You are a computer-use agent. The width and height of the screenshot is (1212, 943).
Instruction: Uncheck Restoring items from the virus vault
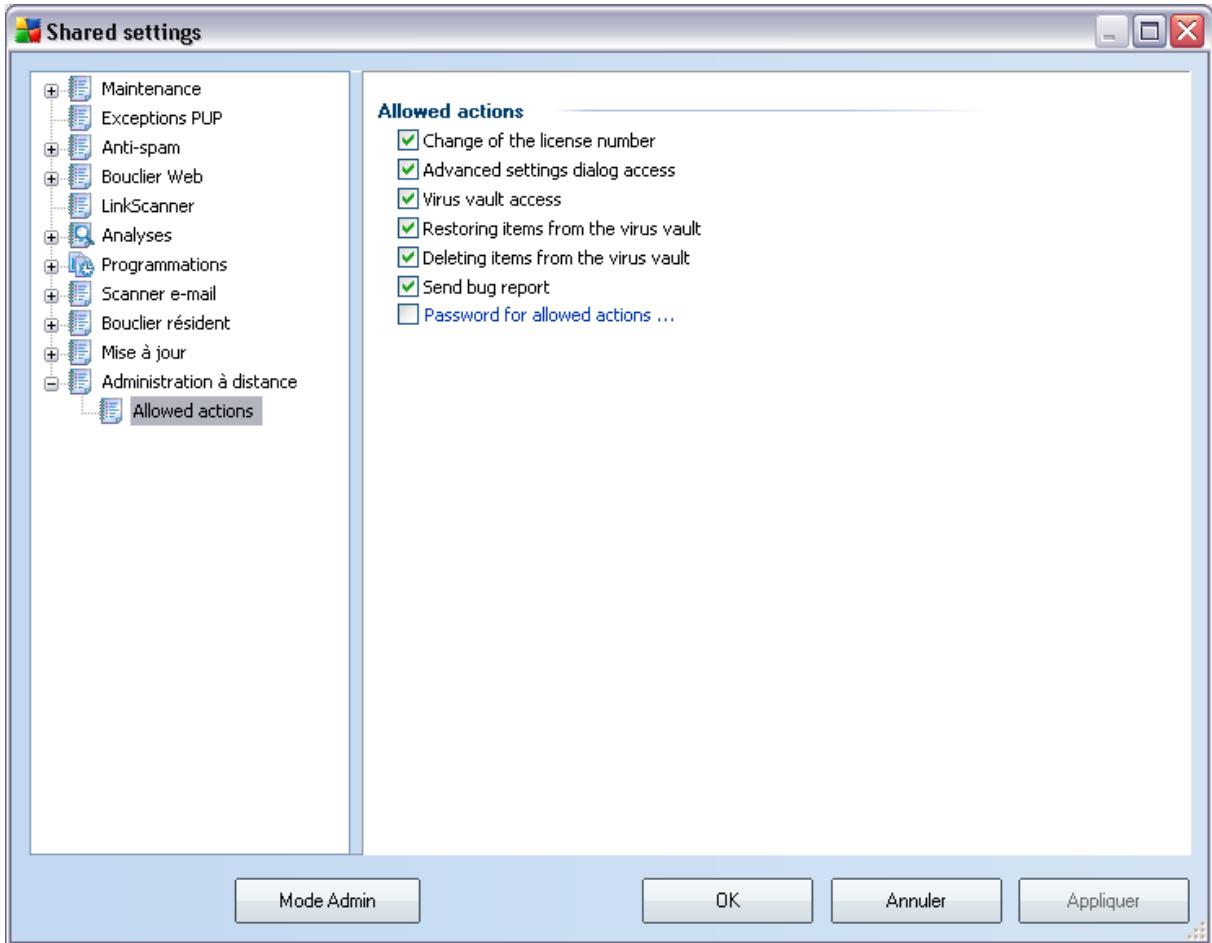click(x=406, y=229)
